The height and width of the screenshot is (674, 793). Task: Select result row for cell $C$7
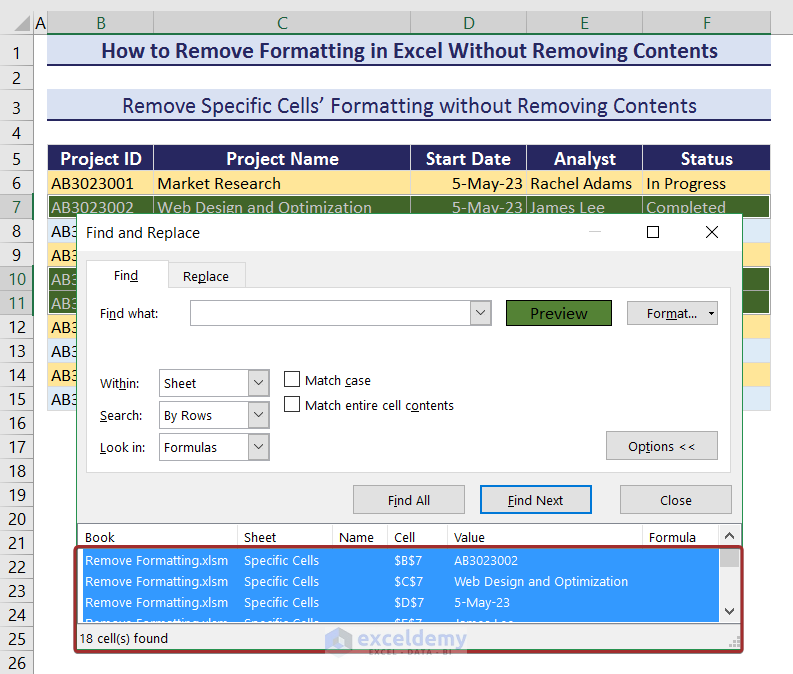pyautogui.click(x=401, y=581)
